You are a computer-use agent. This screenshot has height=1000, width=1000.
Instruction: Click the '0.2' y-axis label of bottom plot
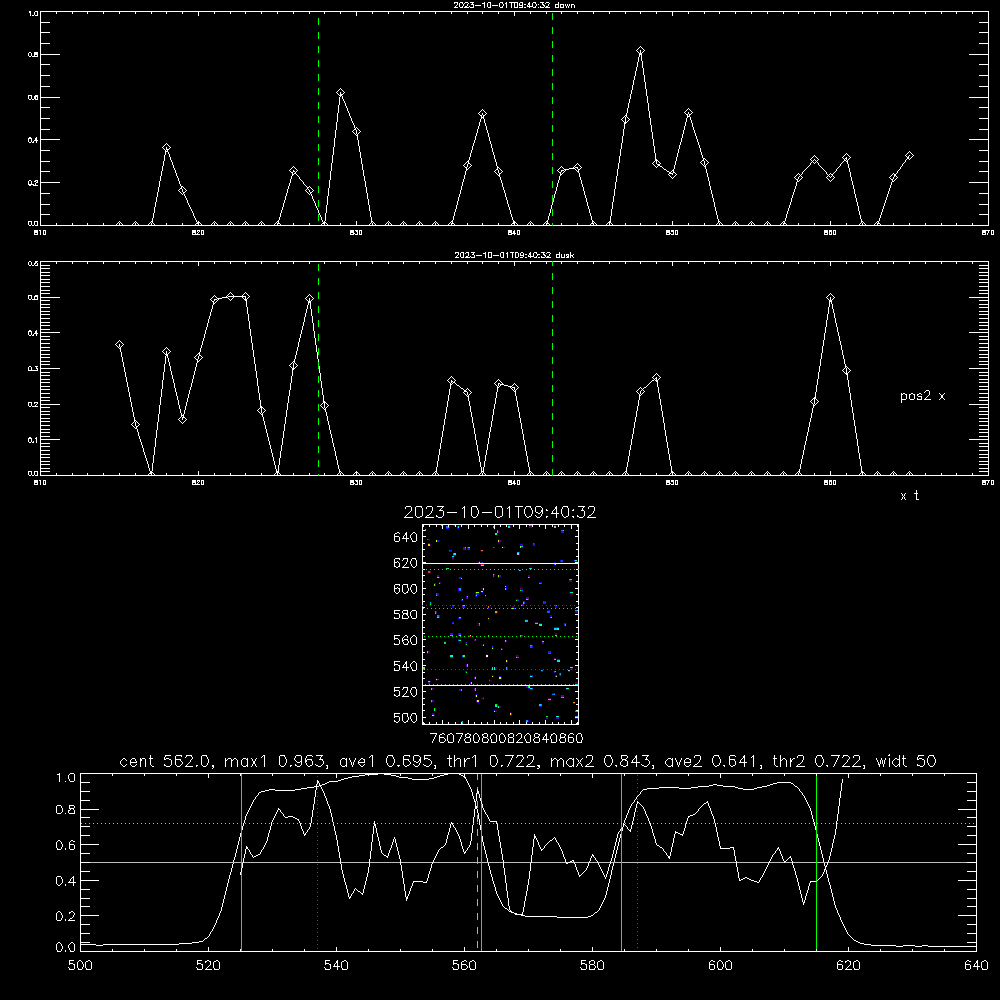coord(66,916)
